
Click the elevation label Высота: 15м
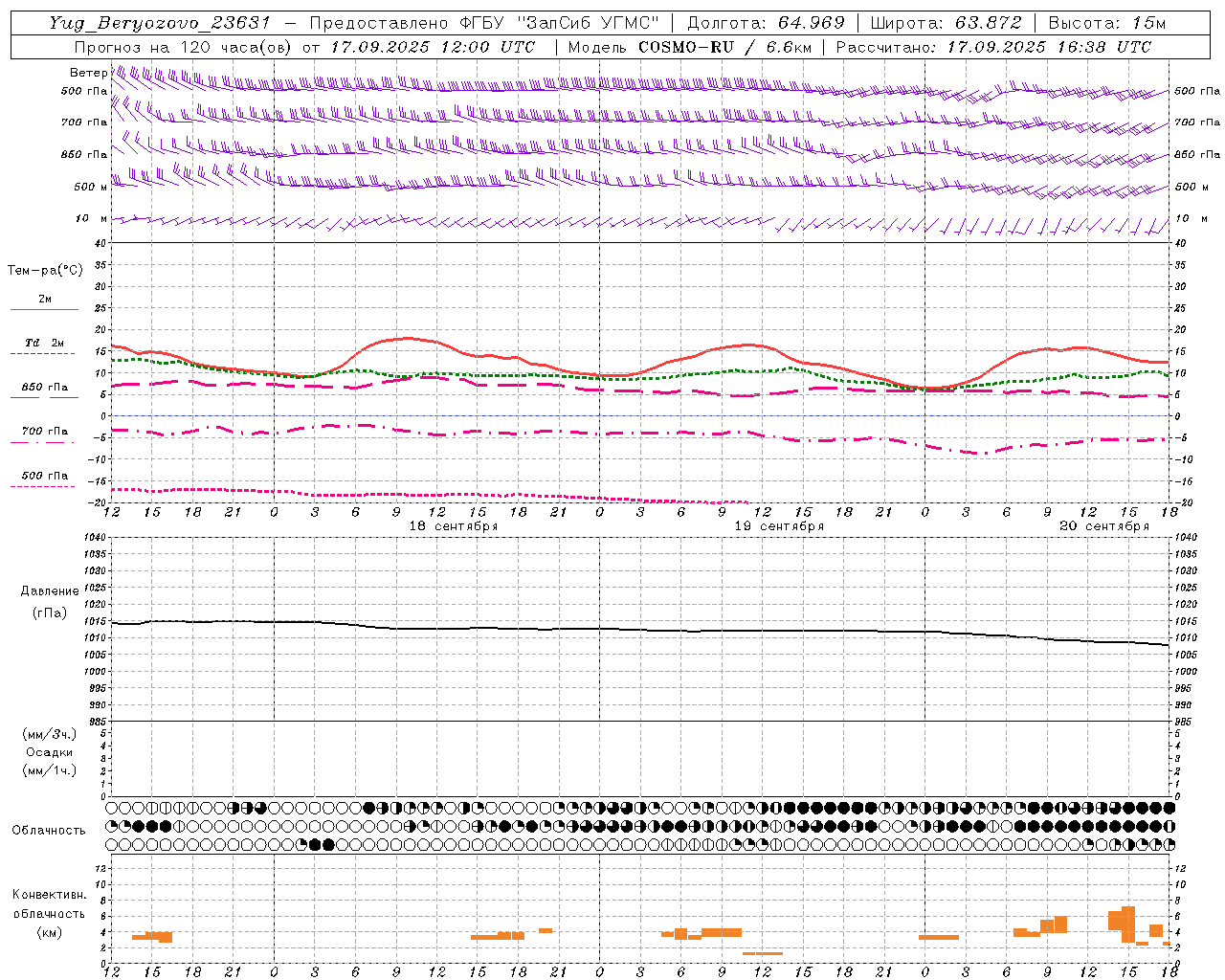coord(1107,23)
